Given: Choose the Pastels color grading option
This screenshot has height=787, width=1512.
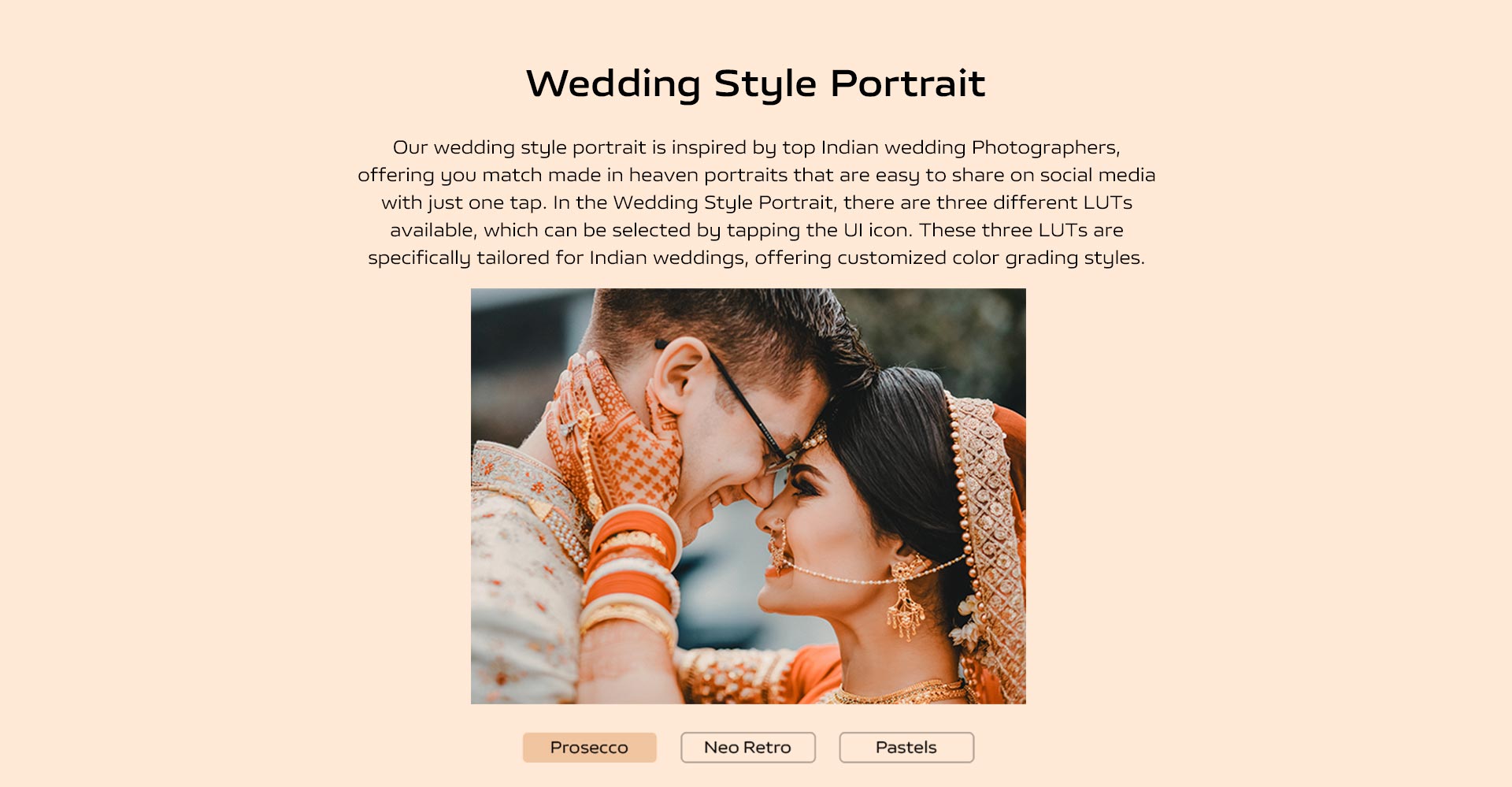Looking at the screenshot, I should coord(906,747).
